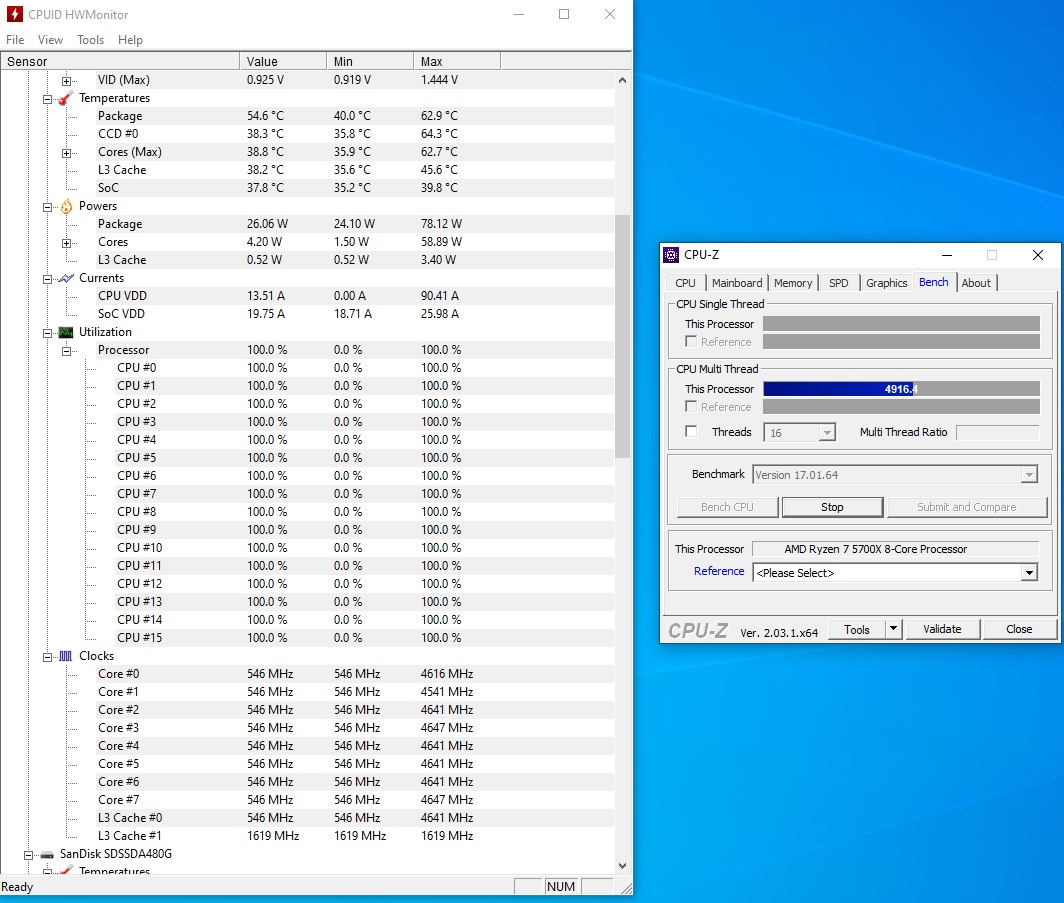Switch to the SPD tab
Viewport: 1064px width, 903px height.
pyautogui.click(x=839, y=283)
